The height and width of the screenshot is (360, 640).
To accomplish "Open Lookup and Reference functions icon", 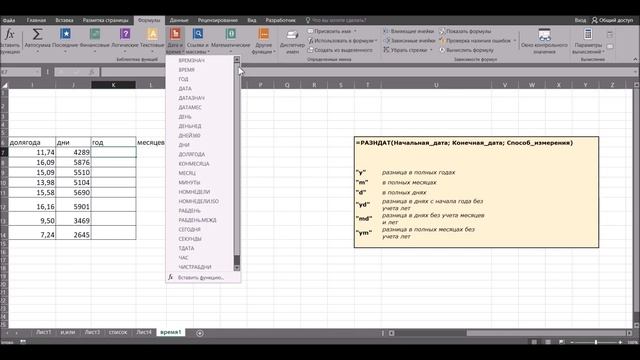I will [x=198, y=34].
